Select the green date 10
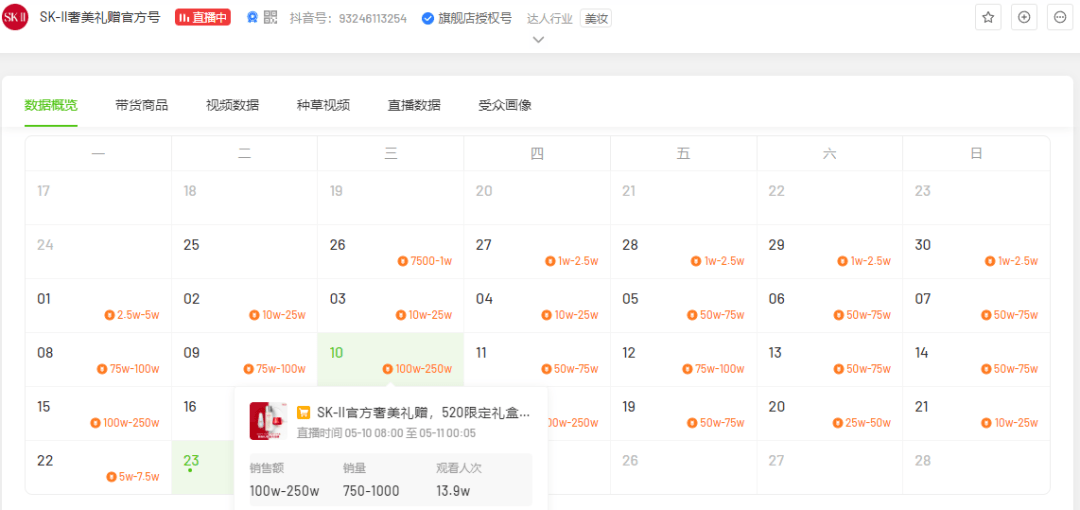The width and height of the screenshot is (1080, 510). tap(336, 353)
